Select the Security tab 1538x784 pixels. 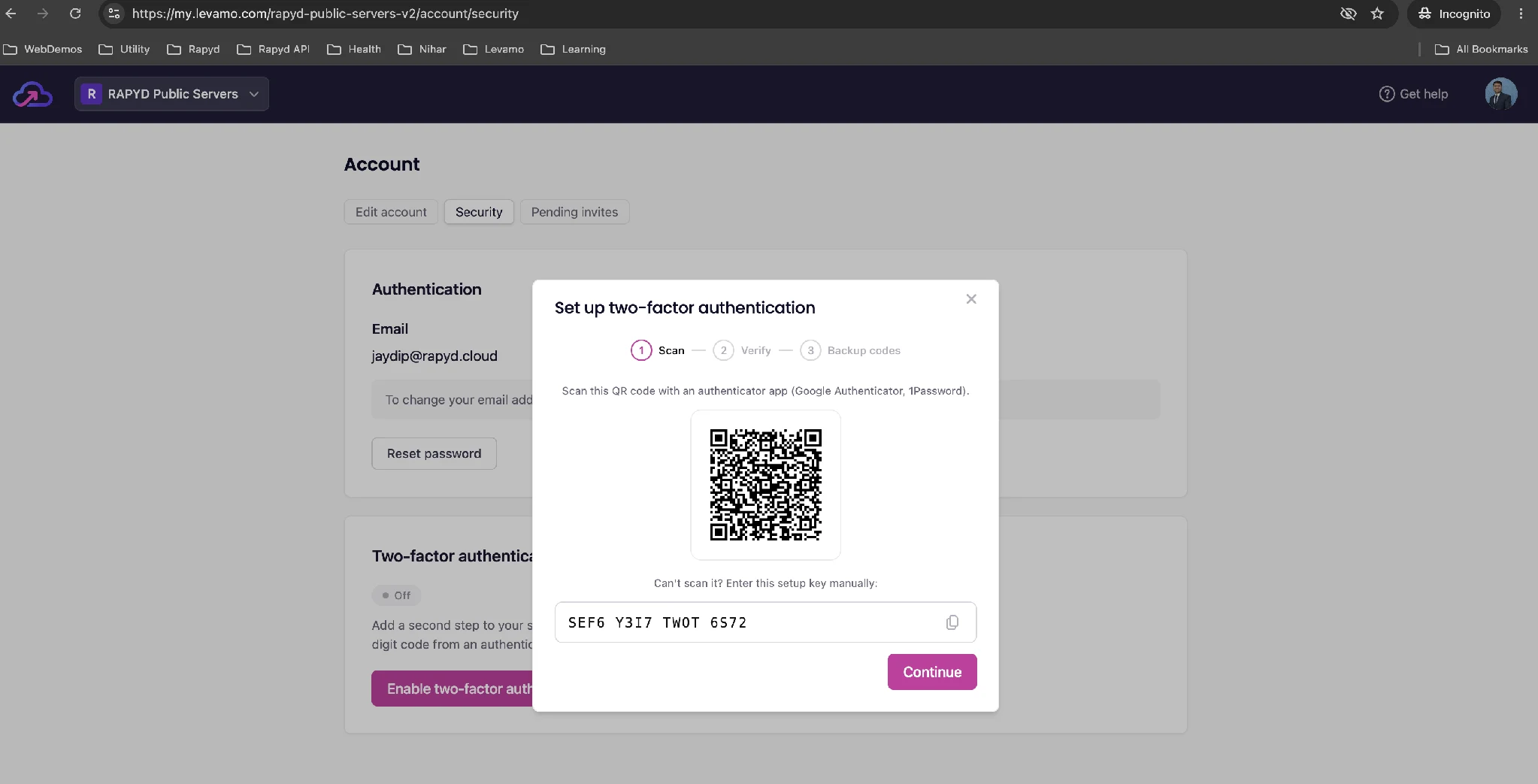[479, 212]
